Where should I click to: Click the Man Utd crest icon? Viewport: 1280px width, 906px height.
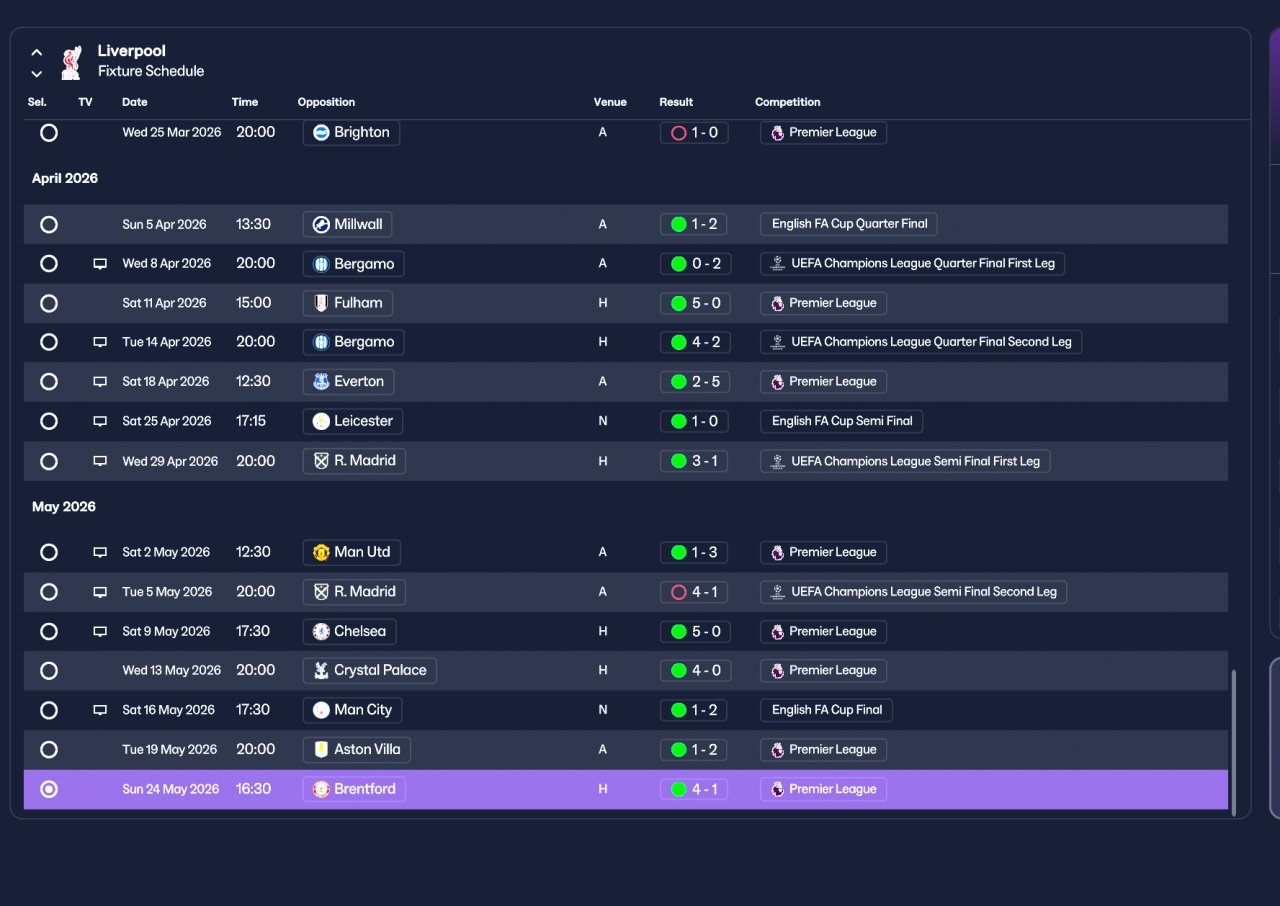tap(321, 552)
